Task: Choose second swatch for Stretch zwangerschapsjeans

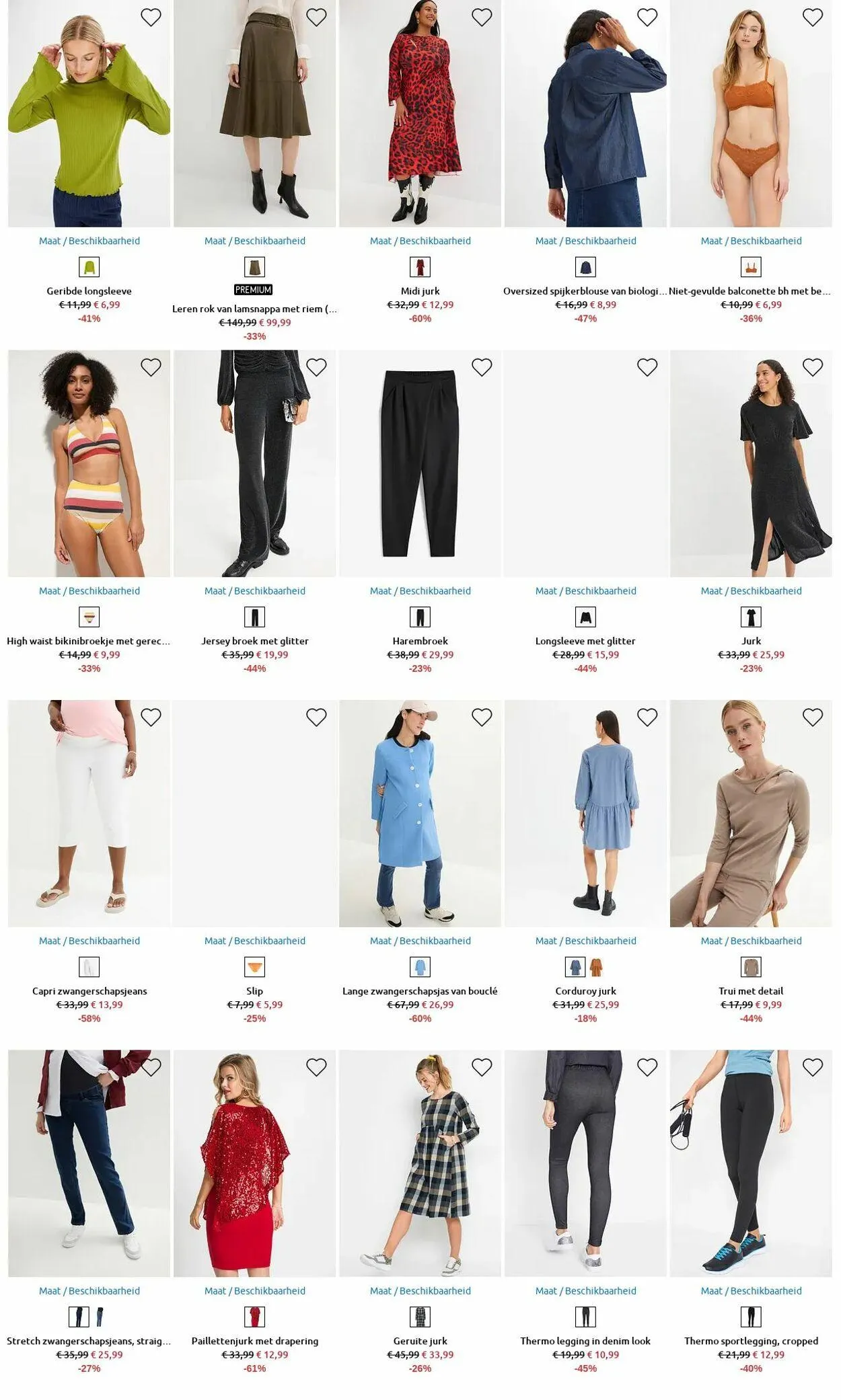Action: (x=100, y=1317)
